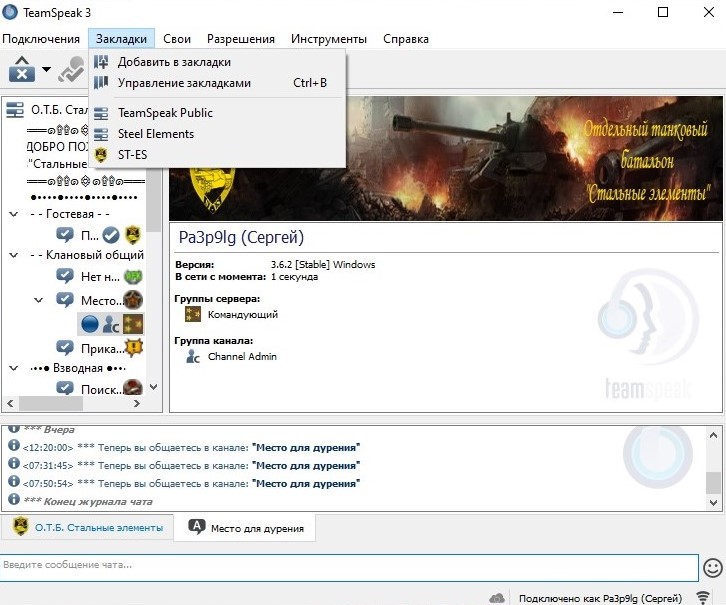Screen dimensions: 726x605
Task: Click the add bookmark icon in menu
Action: pyautogui.click(x=101, y=62)
